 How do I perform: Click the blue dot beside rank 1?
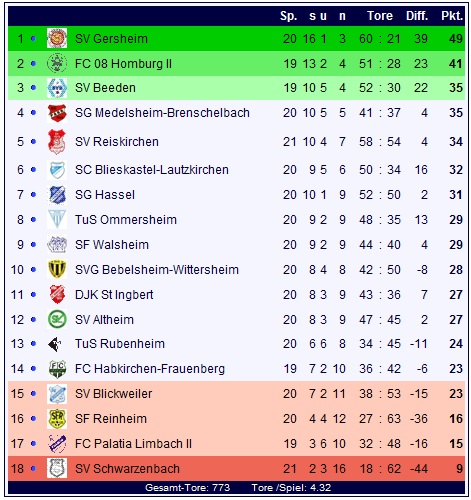(x=33, y=38)
